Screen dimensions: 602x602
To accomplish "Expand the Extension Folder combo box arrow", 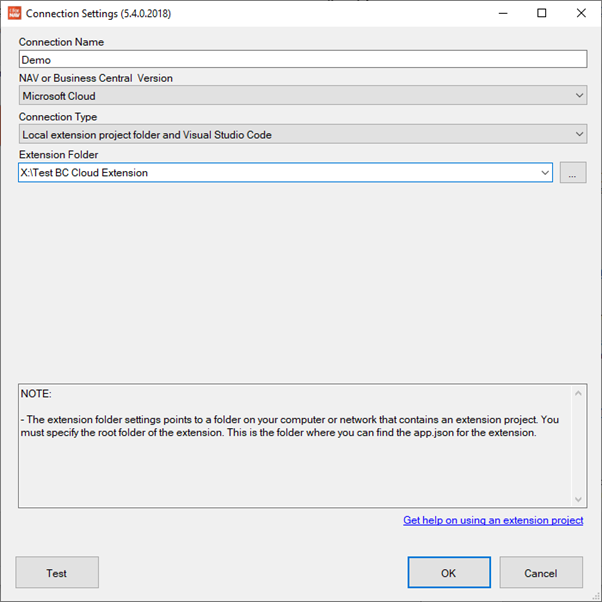I will pyautogui.click(x=544, y=173).
